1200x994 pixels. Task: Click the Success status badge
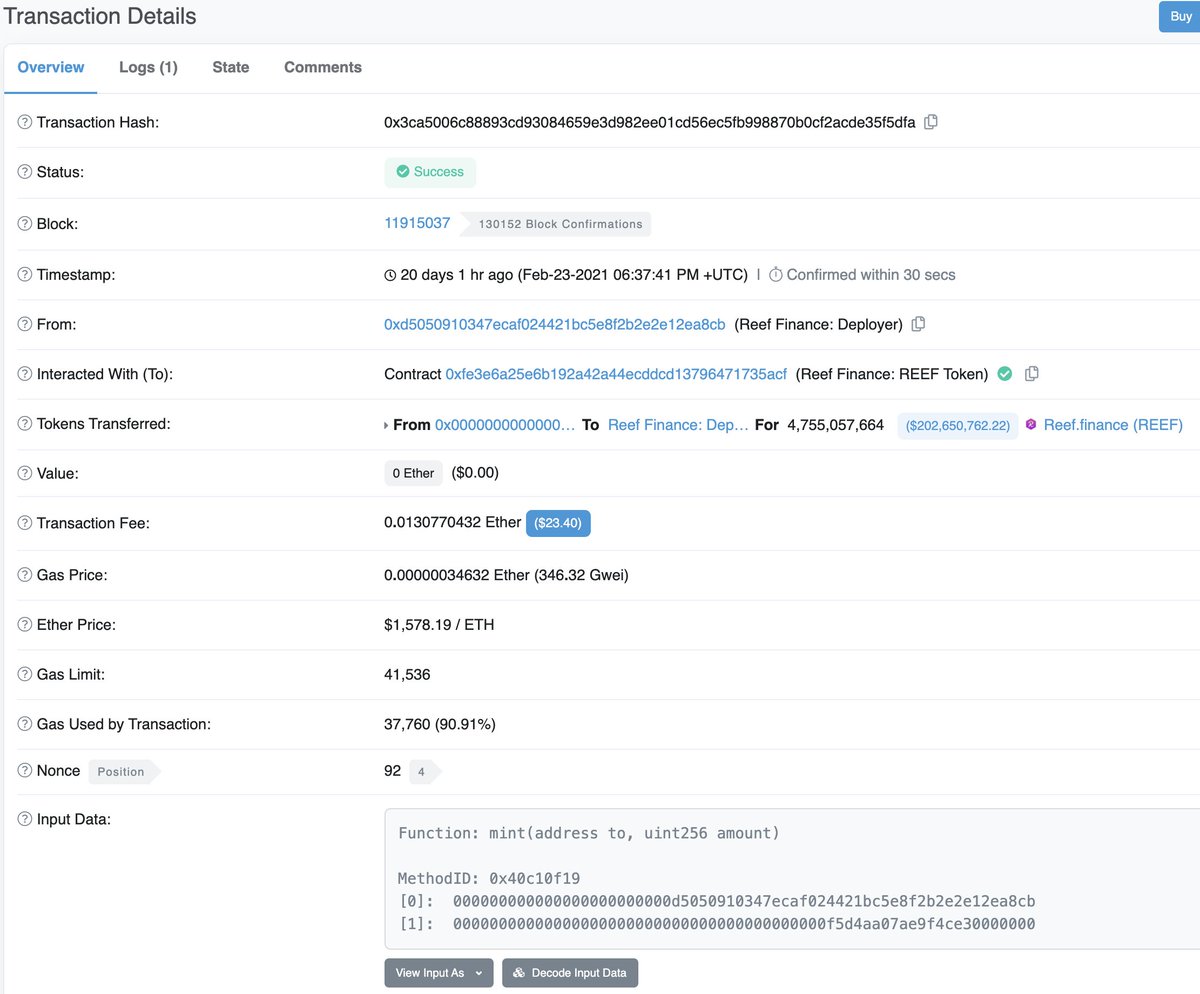click(430, 172)
